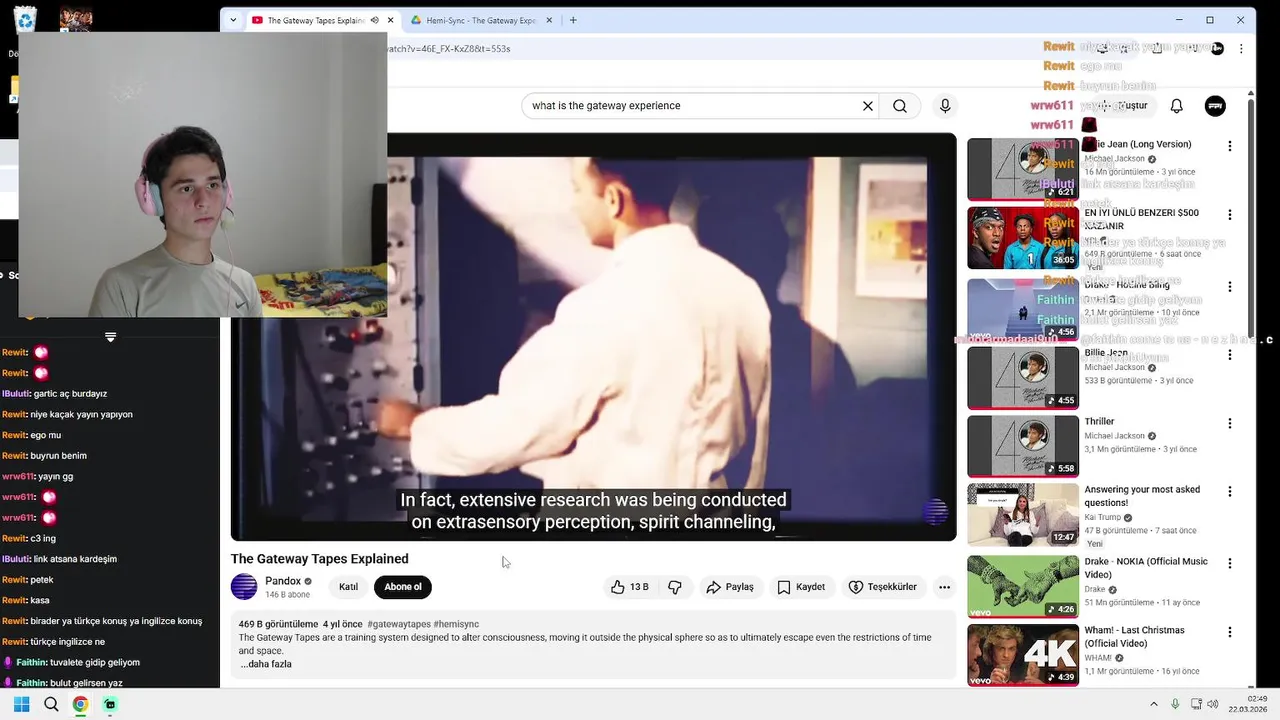This screenshot has height=720, width=1280.
Task: Open the Thriller 5:58 thumbnail
Action: (x=1023, y=446)
